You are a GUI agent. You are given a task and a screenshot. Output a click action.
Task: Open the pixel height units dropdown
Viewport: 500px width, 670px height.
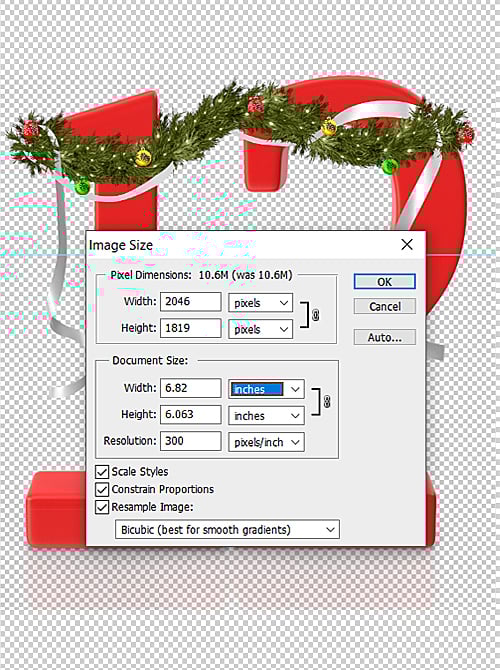point(261,329)
